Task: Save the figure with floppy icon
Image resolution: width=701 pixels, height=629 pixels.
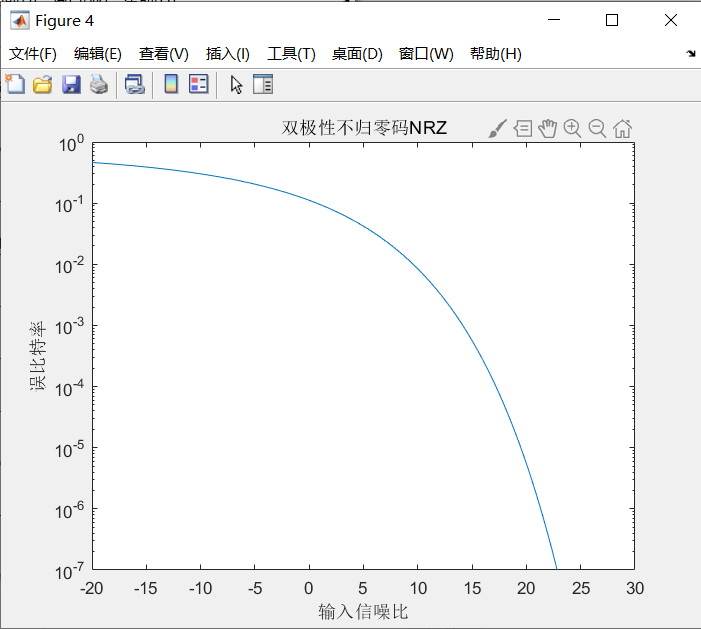Action: pos(71,84)
